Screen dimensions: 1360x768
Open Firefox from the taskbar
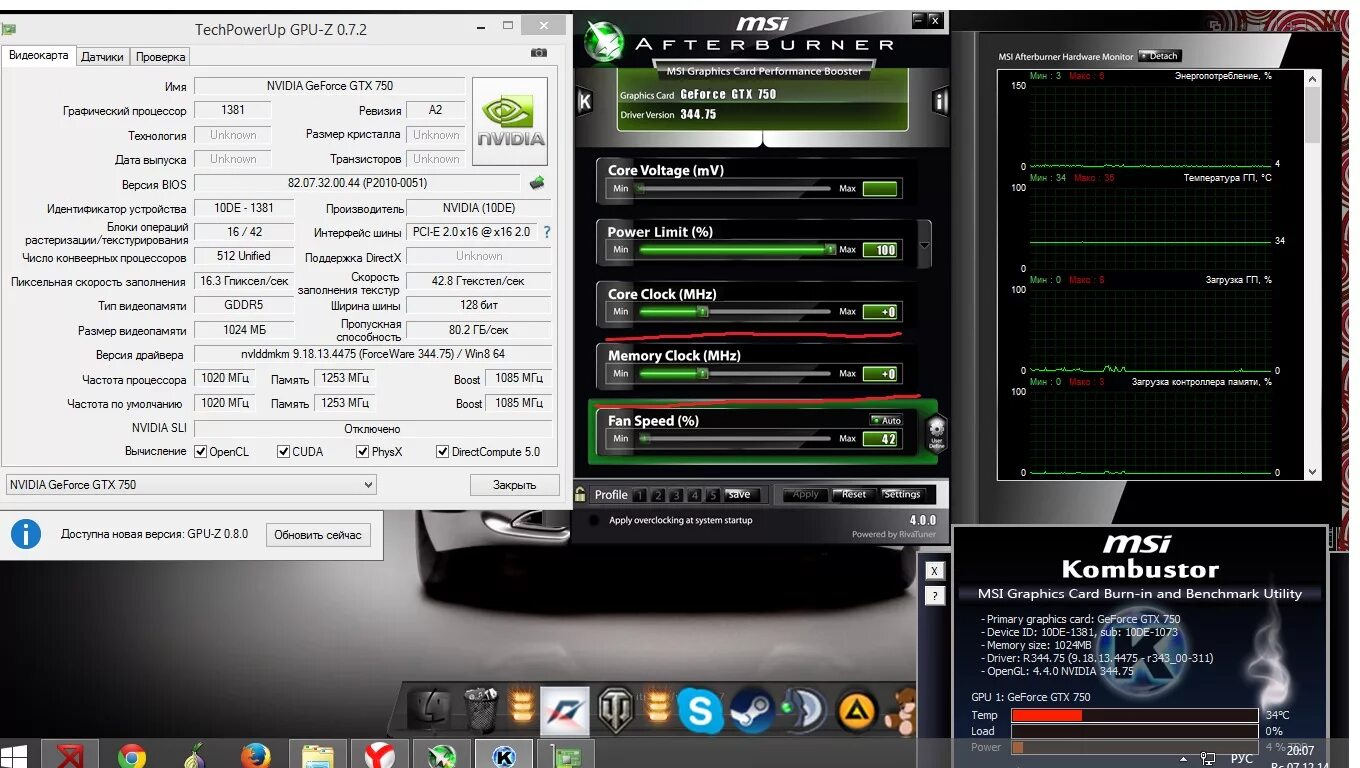(256, 756)
